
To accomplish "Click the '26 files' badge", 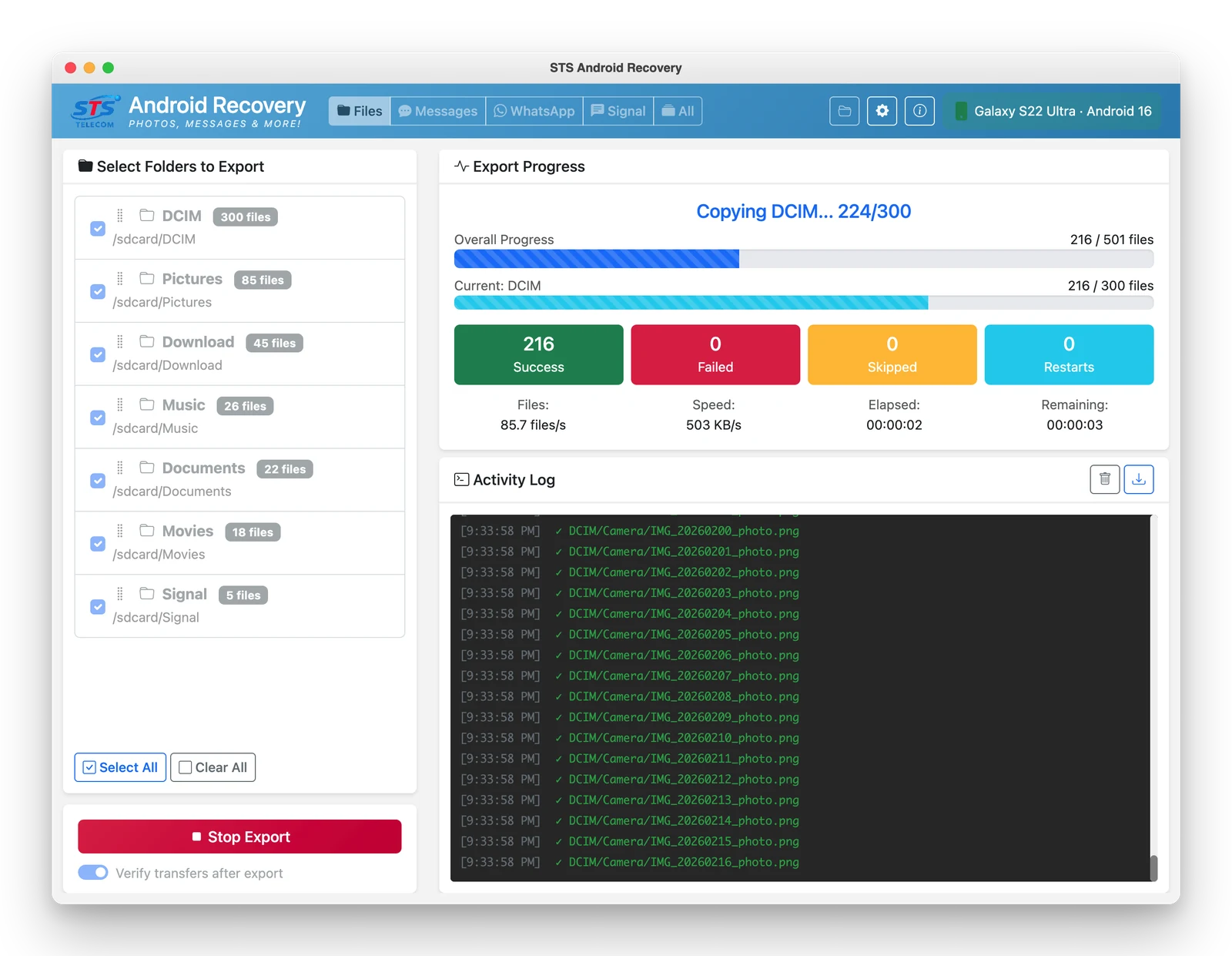I will pos(245,406).
